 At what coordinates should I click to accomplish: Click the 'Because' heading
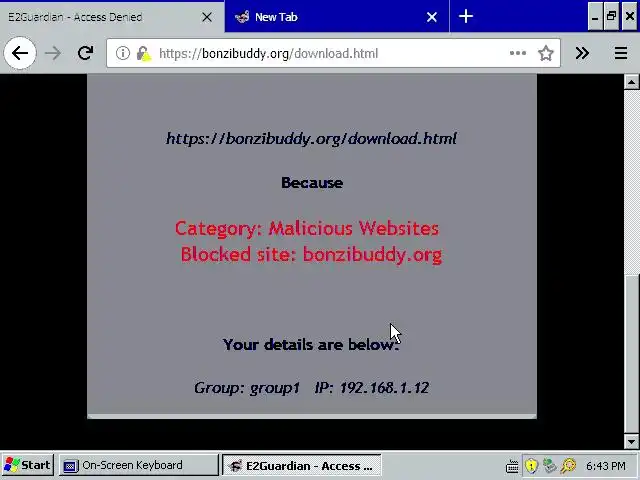tap(312, 182)
